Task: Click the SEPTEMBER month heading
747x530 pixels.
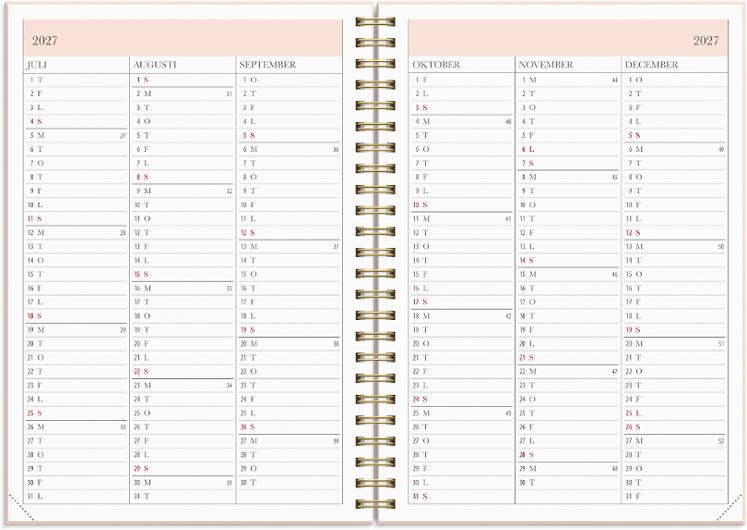Action: (x=267, y=65)
